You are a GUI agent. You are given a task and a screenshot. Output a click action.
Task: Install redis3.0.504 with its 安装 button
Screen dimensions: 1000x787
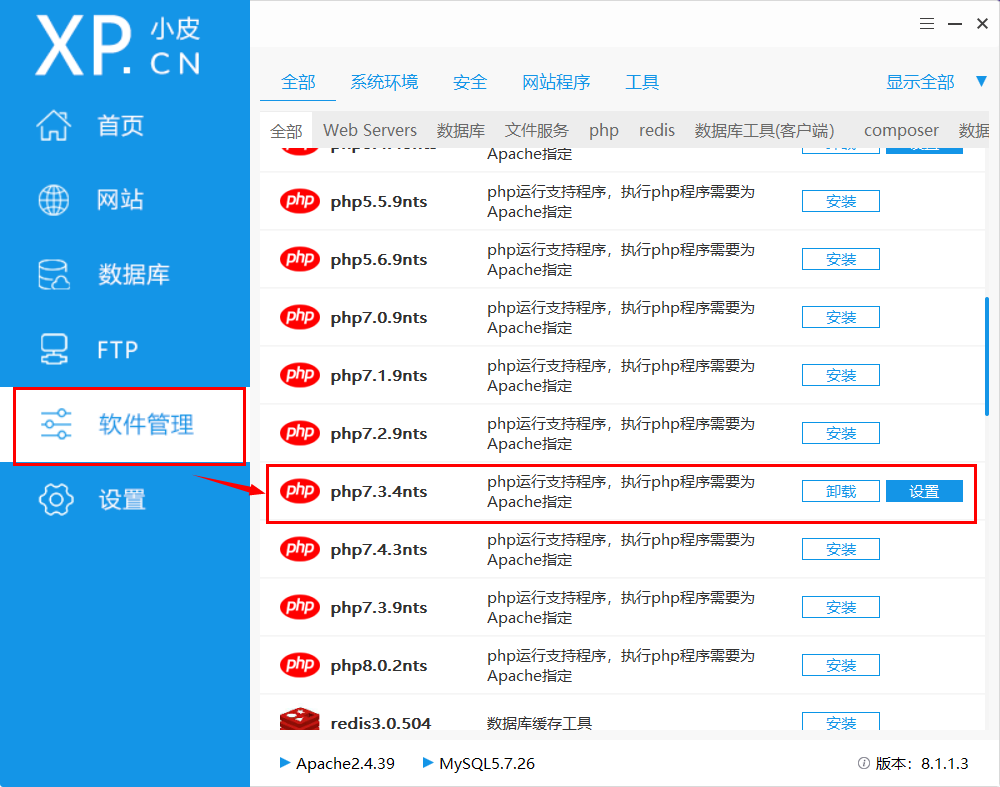(841, 721)
